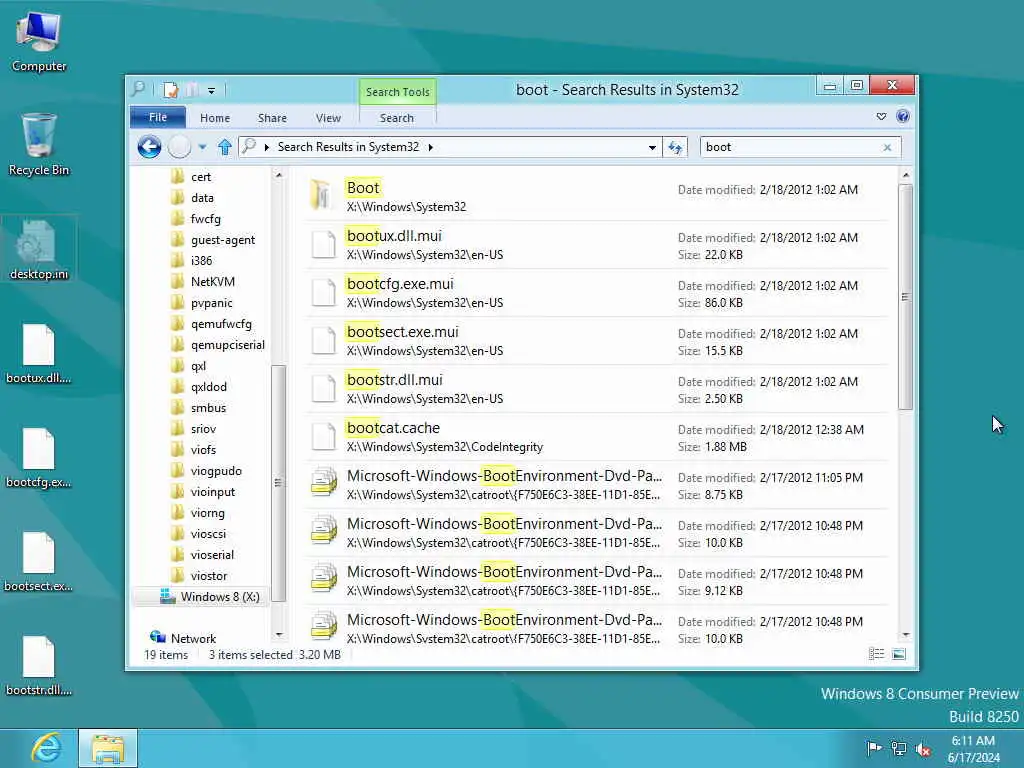Open the Search ribbon tab
Viewport: 1024px width, 768px height.
tap(397, 118)
